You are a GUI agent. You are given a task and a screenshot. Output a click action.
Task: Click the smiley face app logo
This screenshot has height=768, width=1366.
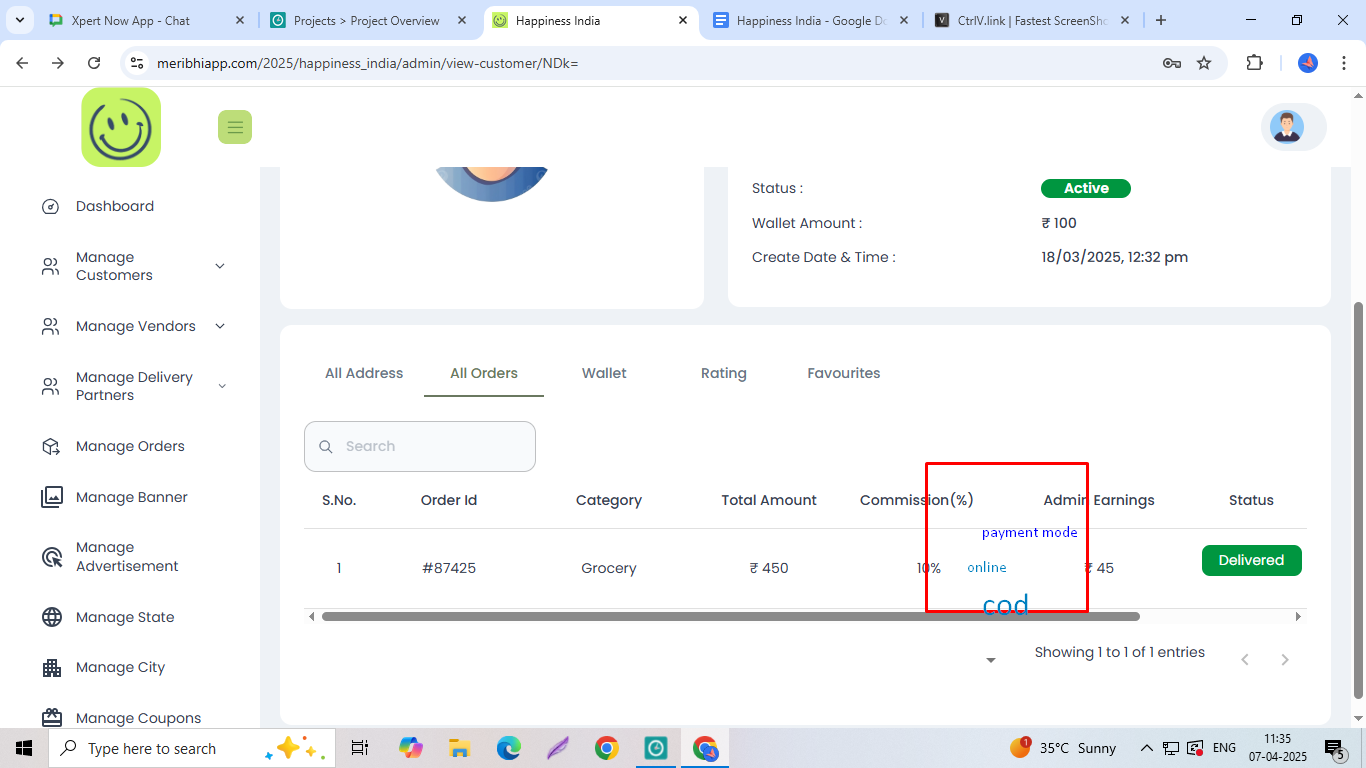pyautogui.click(x=121, y=127)
